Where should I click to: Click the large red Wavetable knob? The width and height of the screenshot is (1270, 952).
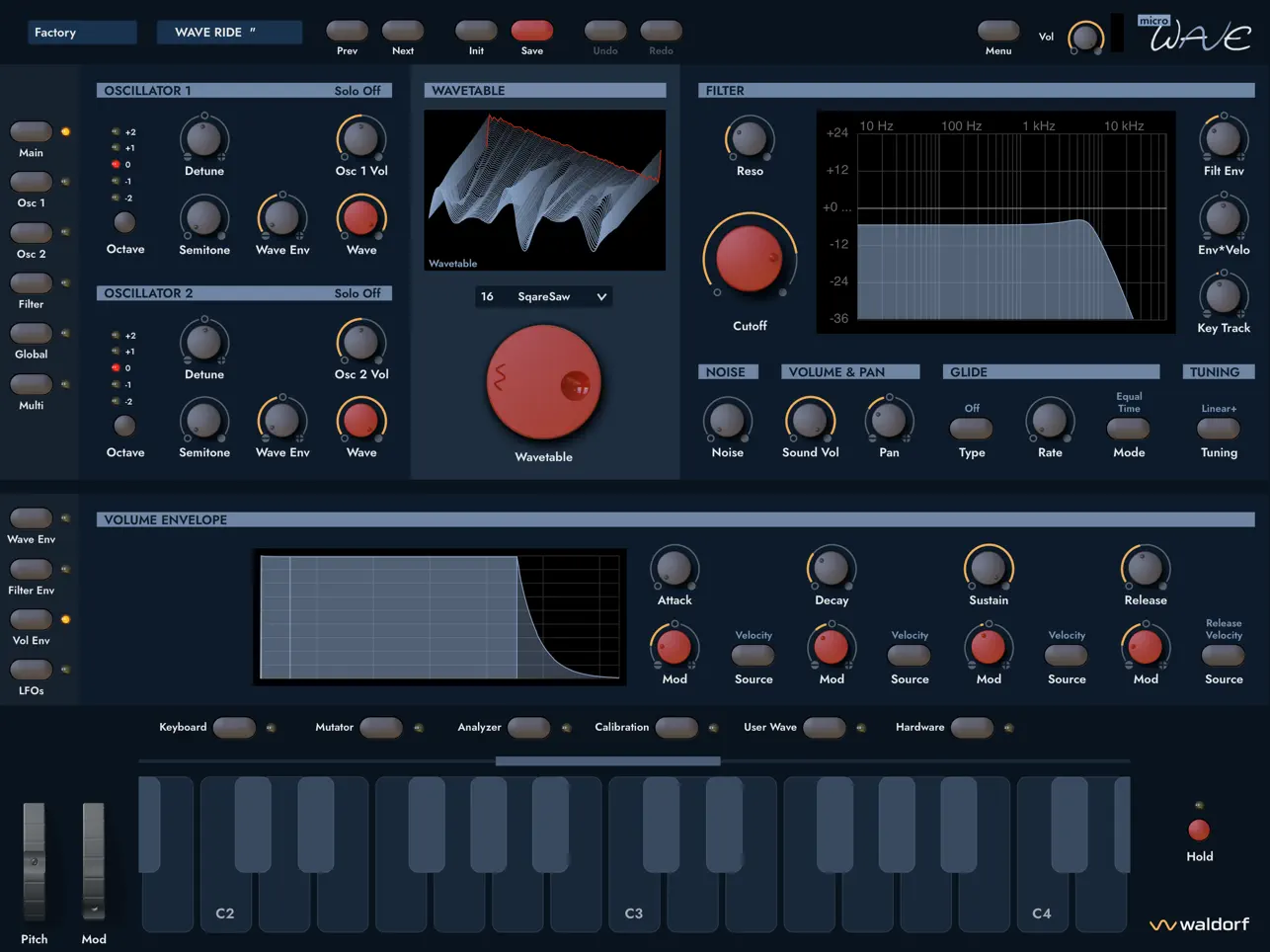coord(544,382)
